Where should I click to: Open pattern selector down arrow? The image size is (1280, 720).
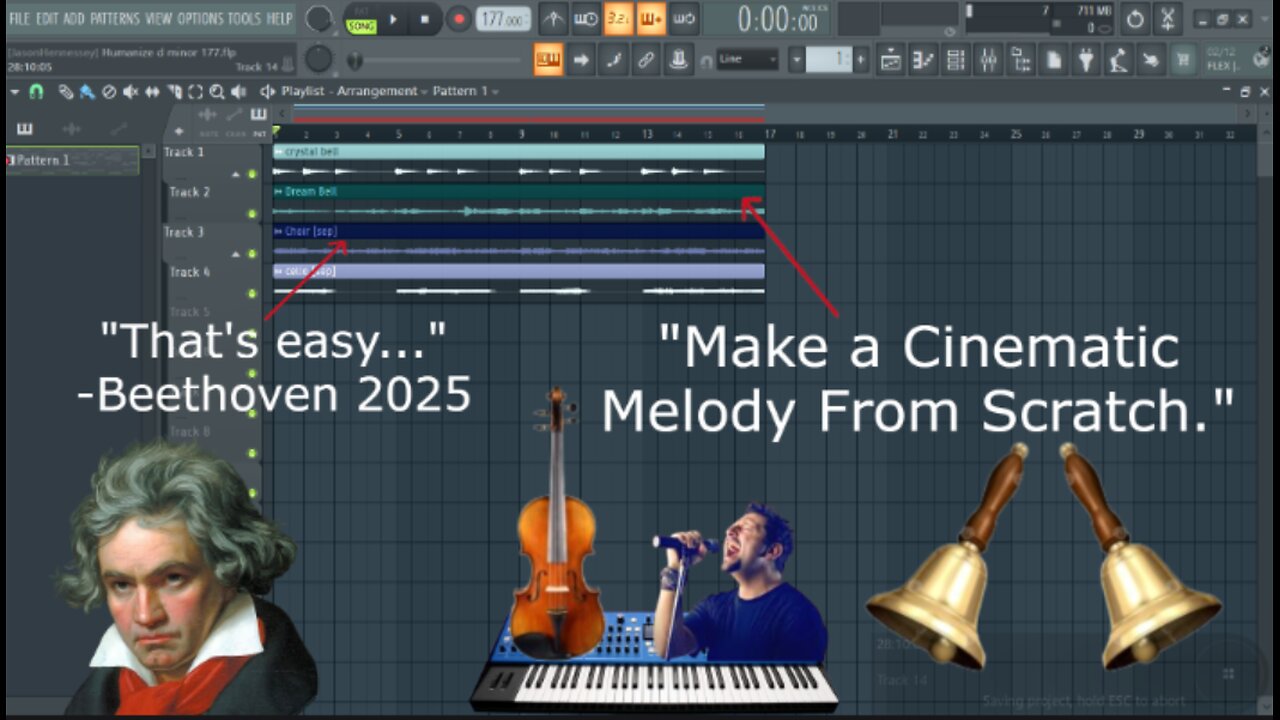coord(797,60)
